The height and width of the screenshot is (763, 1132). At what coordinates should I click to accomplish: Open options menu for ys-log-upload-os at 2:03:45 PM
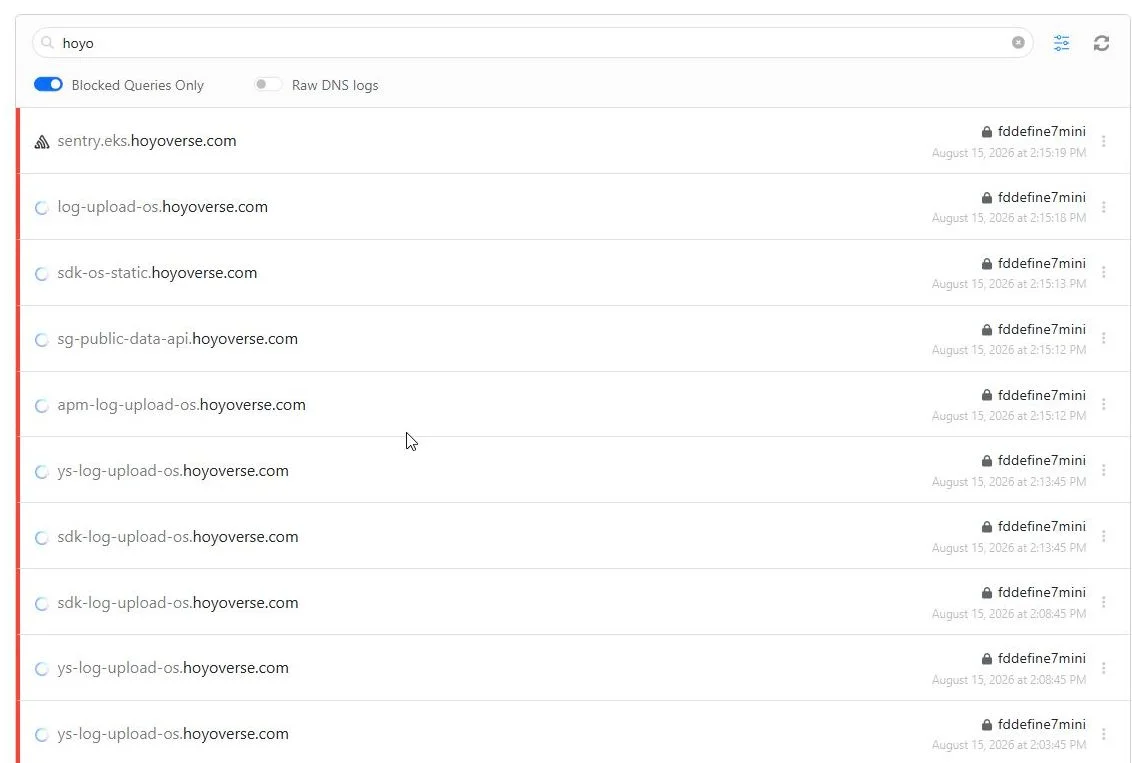point(1103,733)
